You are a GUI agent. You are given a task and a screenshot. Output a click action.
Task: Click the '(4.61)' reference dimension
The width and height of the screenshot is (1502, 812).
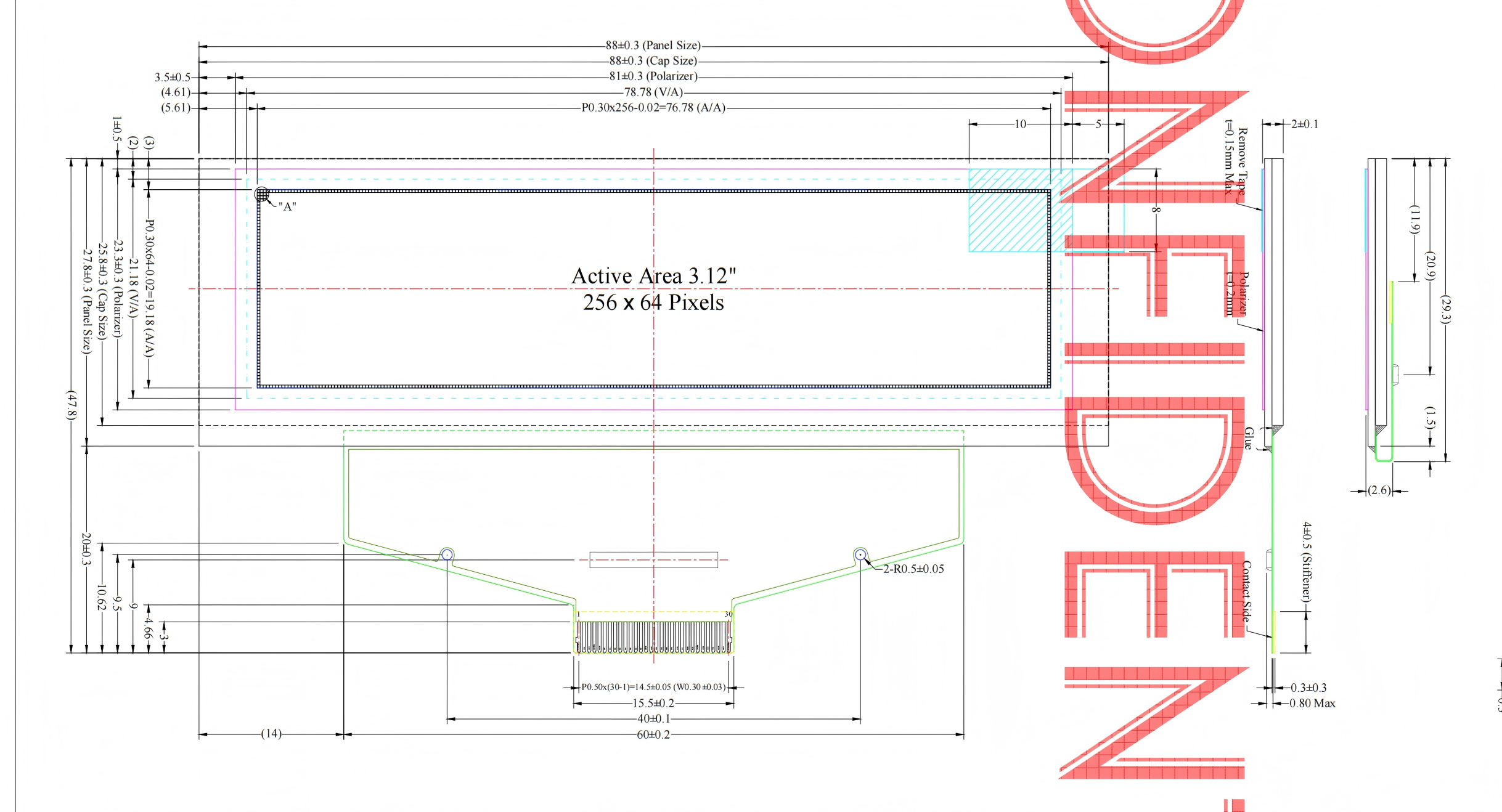pyautogui.click(x=176, y=92)
